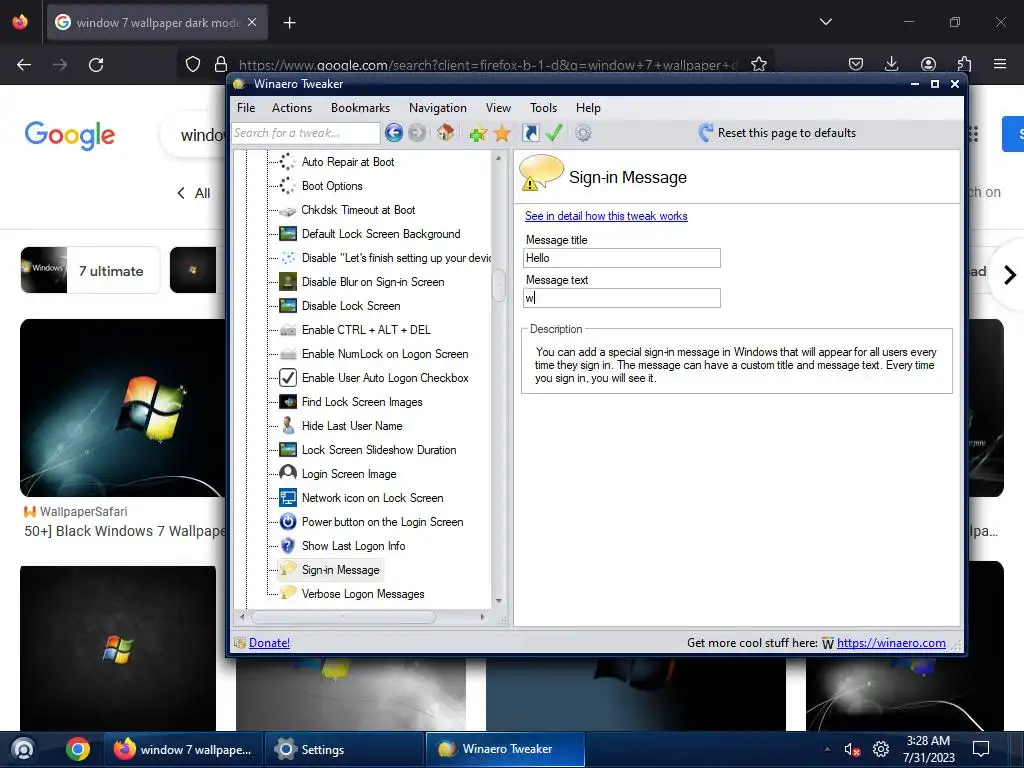This screenshot has width=1024, height=768.
Task: Open bookmarks via gold star icon
Action: [502, 133]
